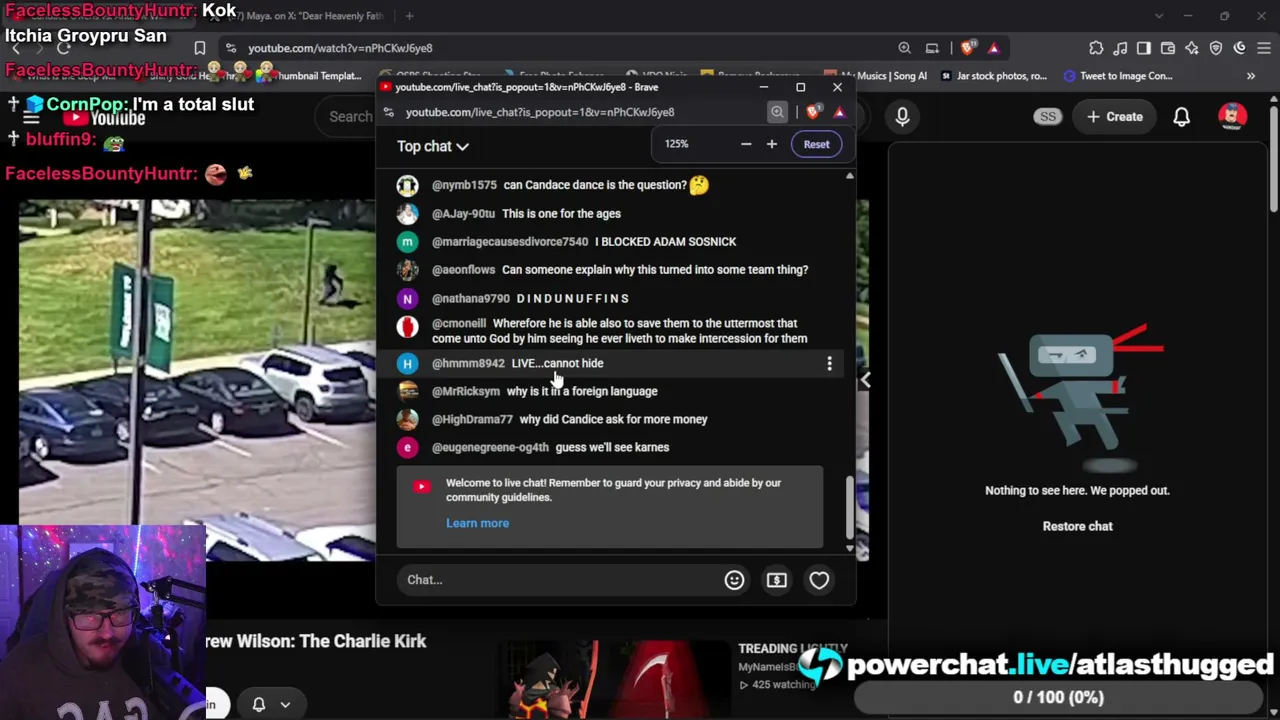Open the Jar stock photos bookmark
Screen dimensions: 1280x720
[993, 76]
